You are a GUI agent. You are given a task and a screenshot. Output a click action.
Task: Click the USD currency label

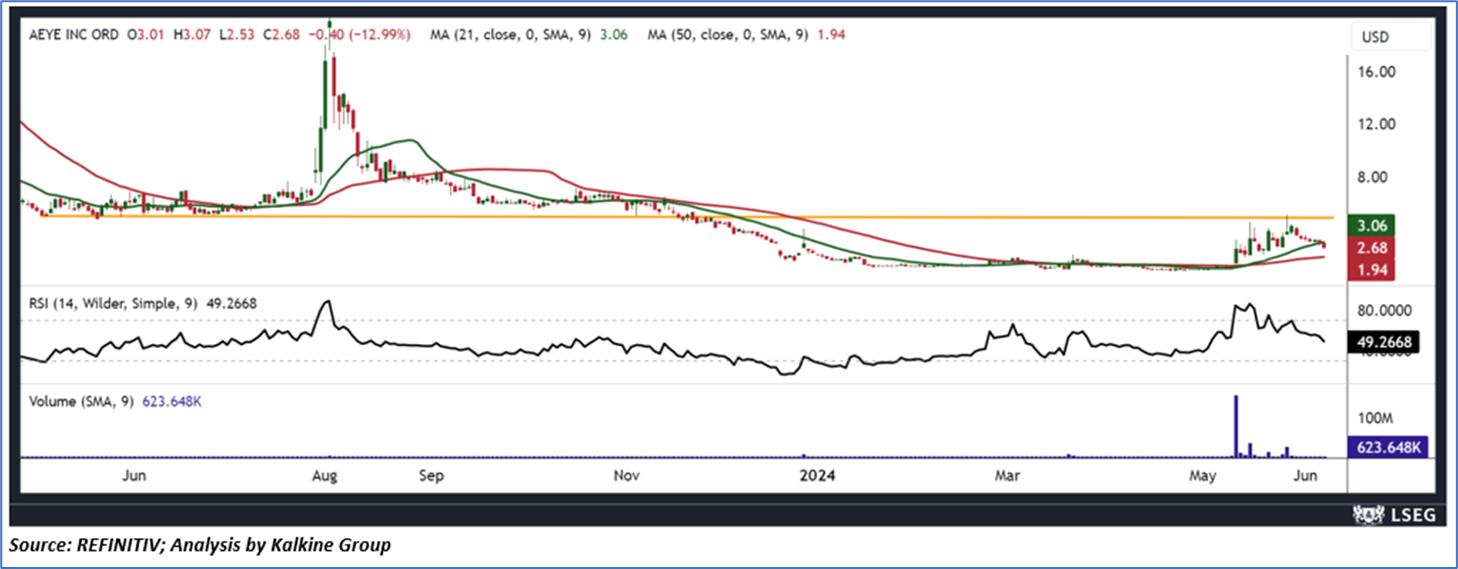coord(1375,38)
